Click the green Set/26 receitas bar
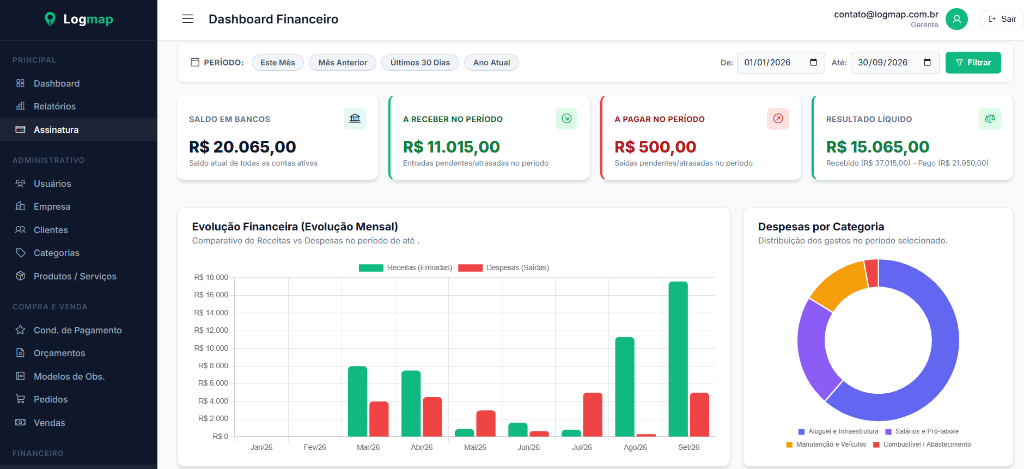1024x469 pixels. (x=678, y=359)
